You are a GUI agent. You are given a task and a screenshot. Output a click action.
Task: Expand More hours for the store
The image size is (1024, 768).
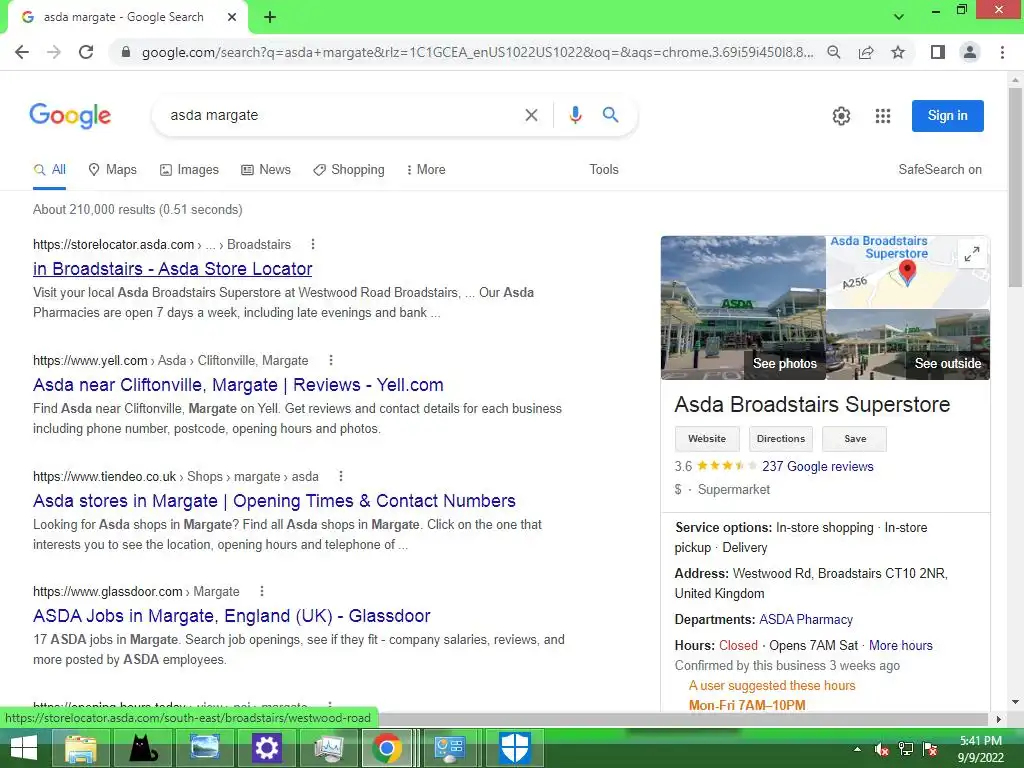pyautogui.click(x=901, y=645)
